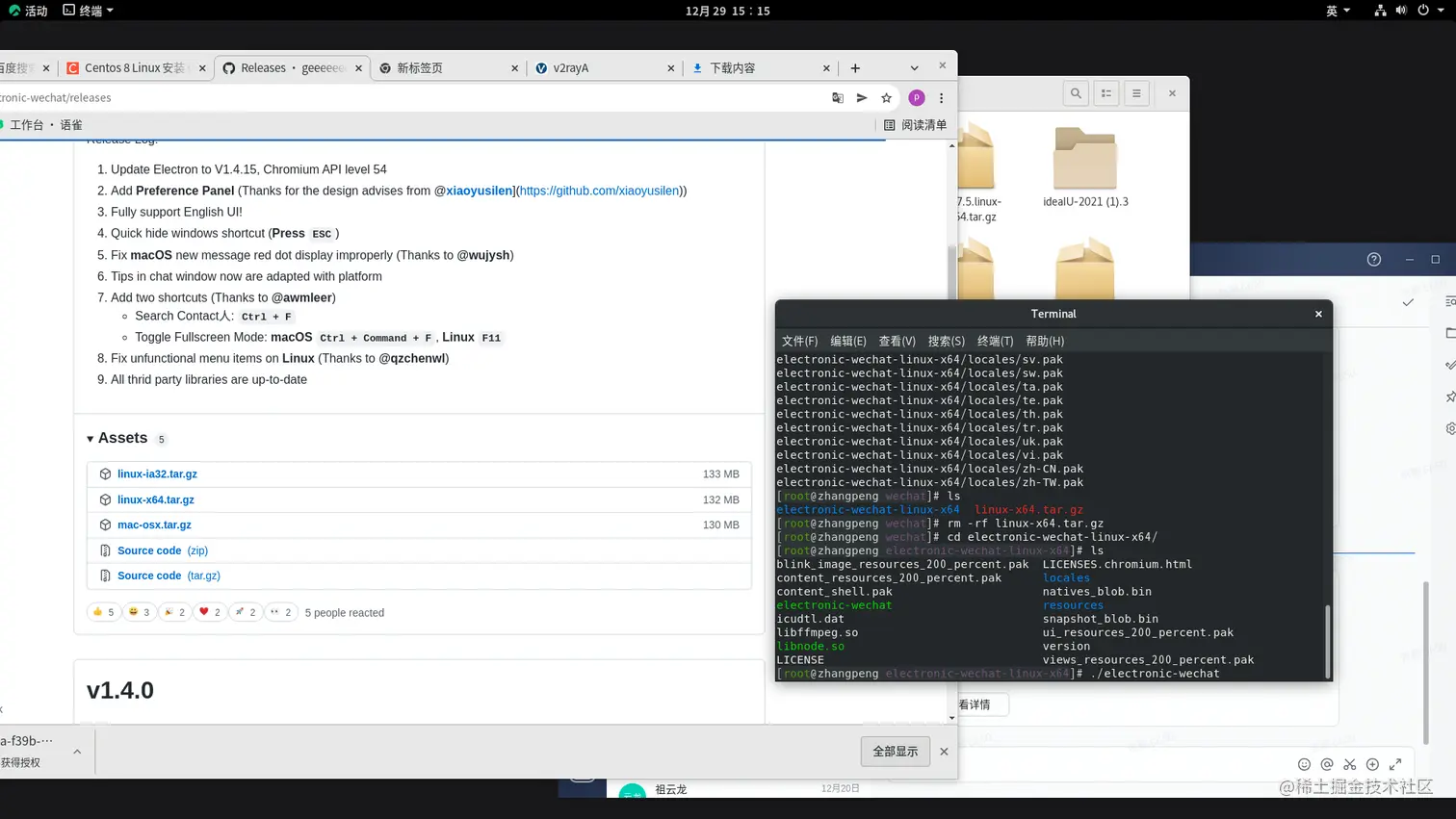Open Chrome's three-dot menu
Viewport: 1456px width, 819px height.
pos(942,98)
